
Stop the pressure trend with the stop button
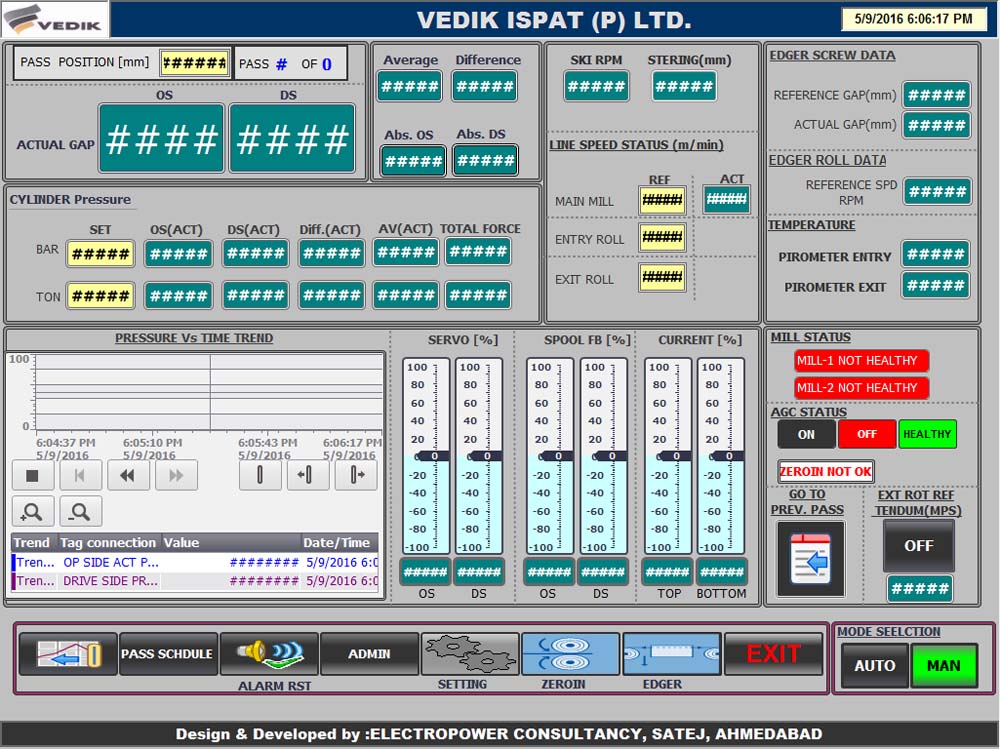[x=33, y=475]
